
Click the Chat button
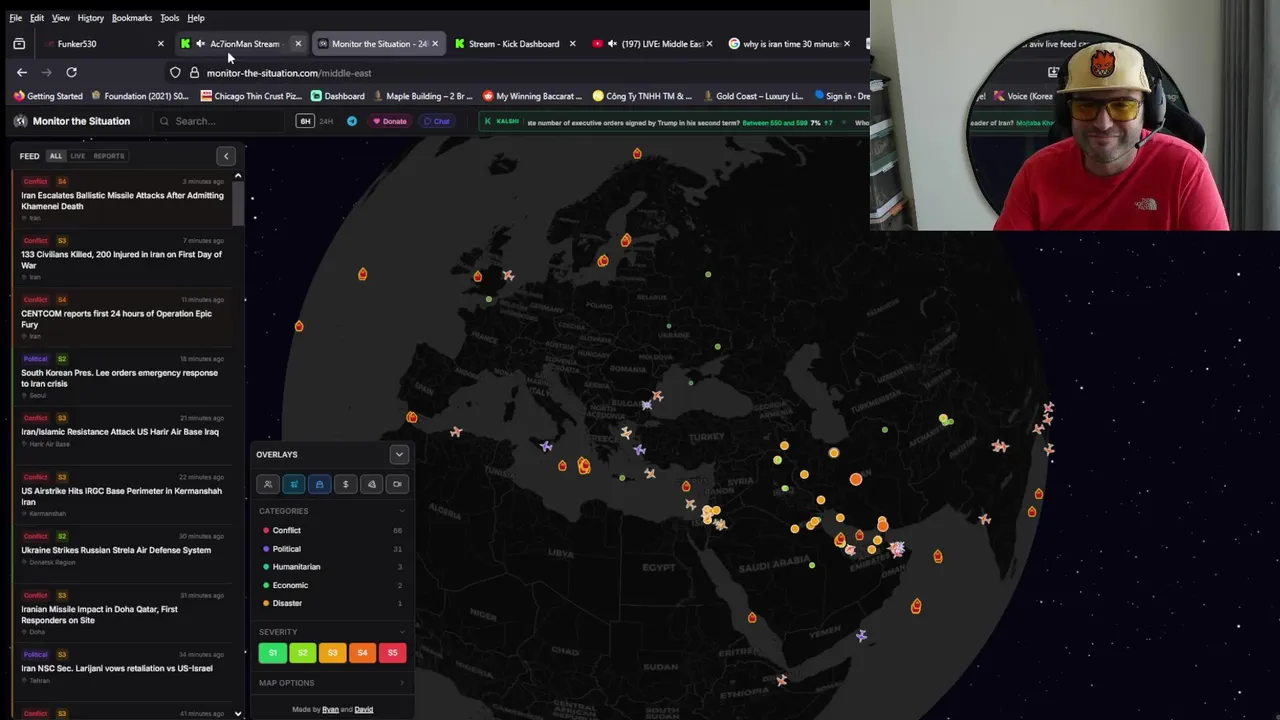(436, 121)
